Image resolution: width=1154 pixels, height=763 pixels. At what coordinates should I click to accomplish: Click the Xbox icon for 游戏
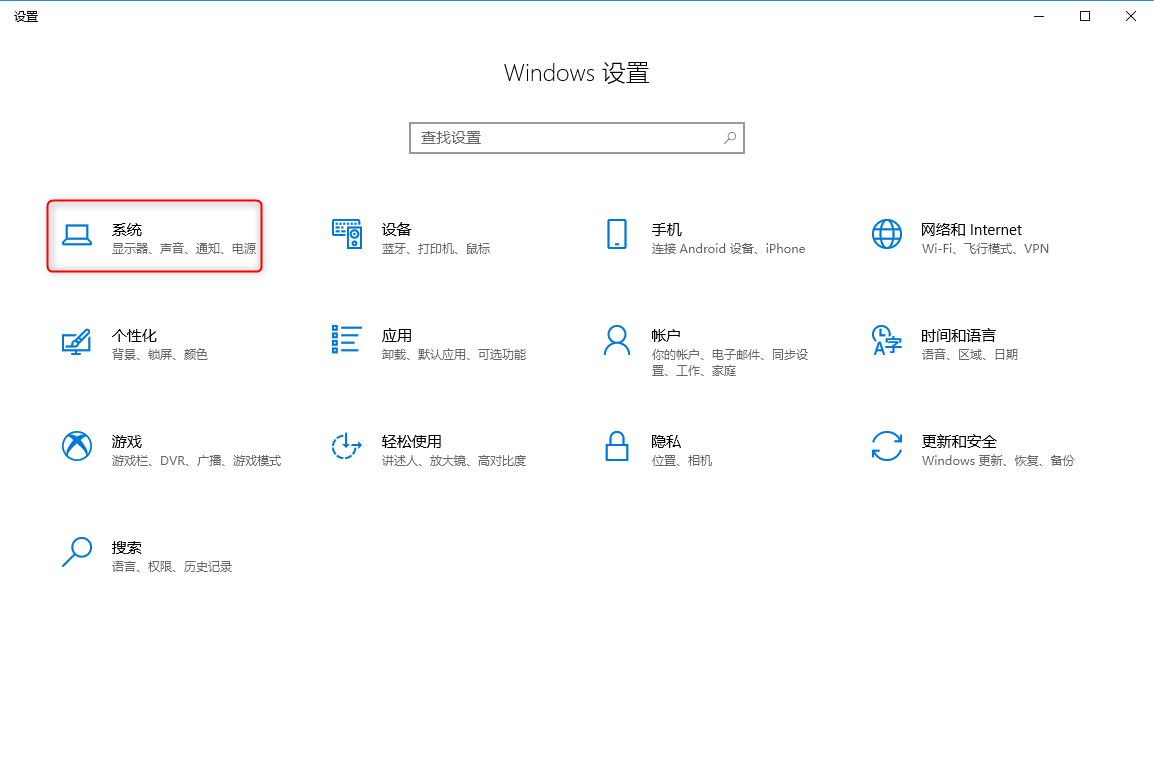[x=77, y=446]
